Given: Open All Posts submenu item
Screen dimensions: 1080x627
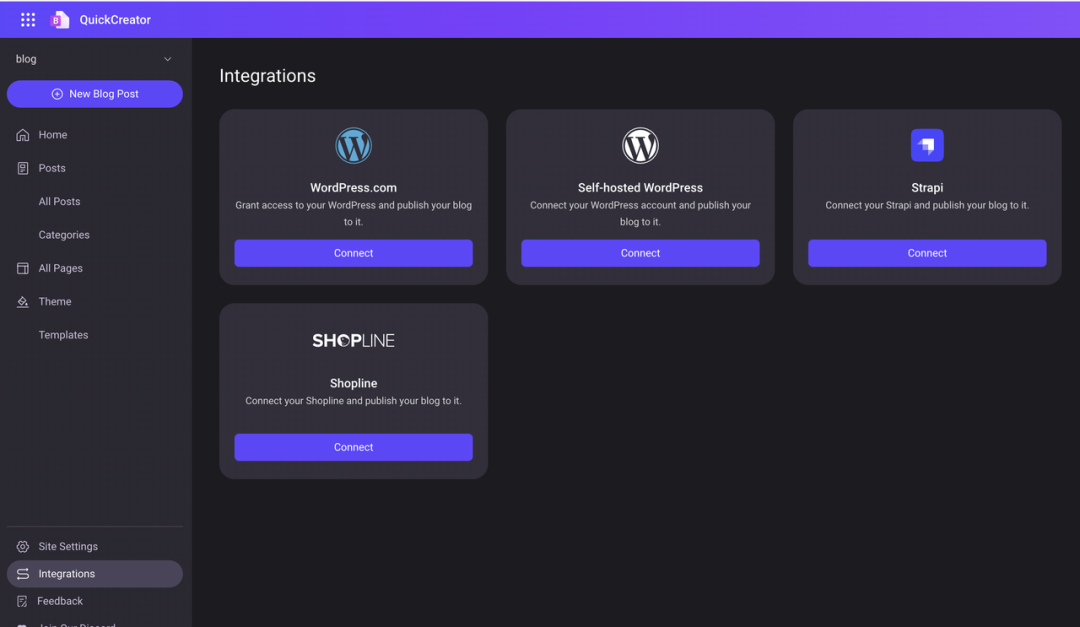Looking at the screenshot, I should click(x=59, y=201).
